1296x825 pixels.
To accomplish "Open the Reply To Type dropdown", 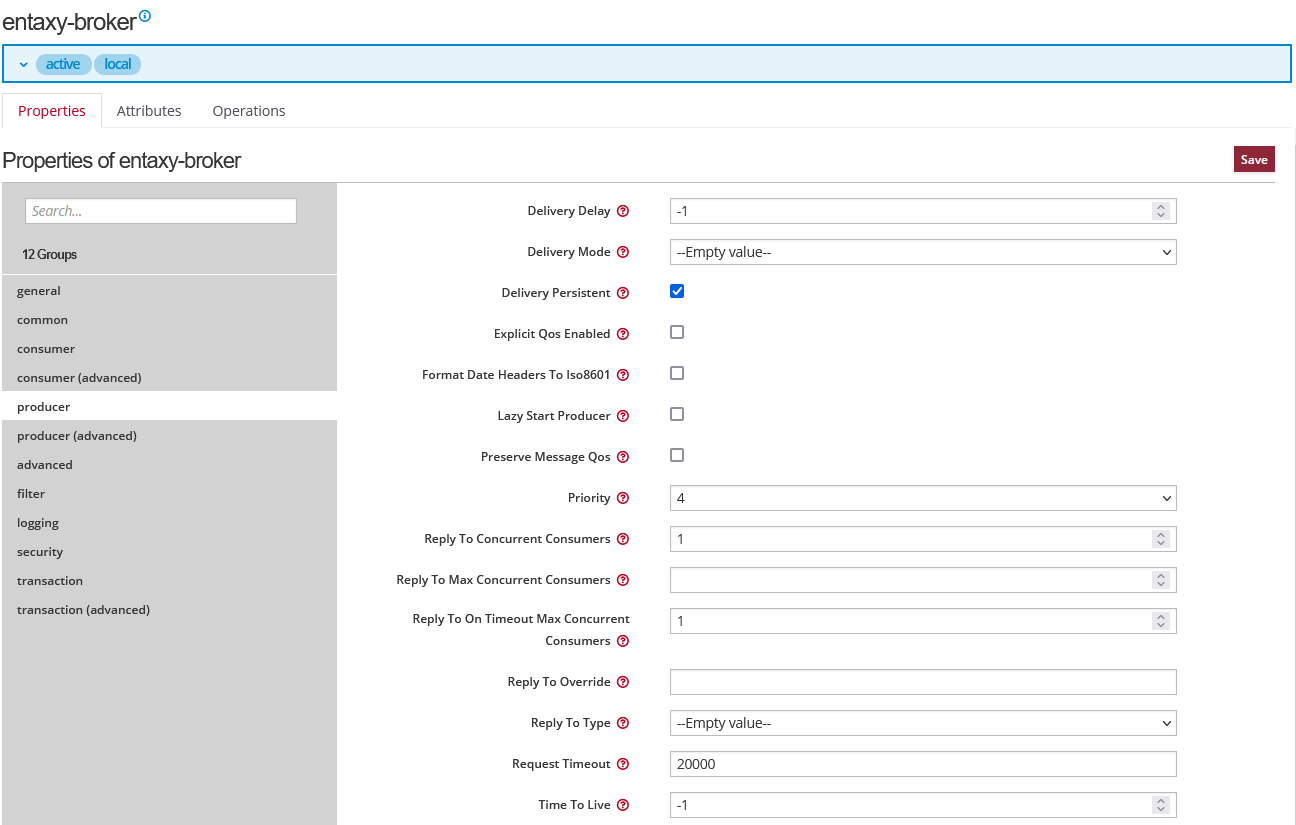I will (922, 723).
